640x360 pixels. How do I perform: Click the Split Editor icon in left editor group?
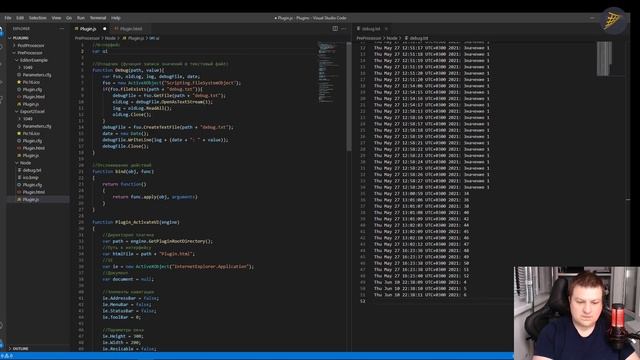tap(335, 29)
